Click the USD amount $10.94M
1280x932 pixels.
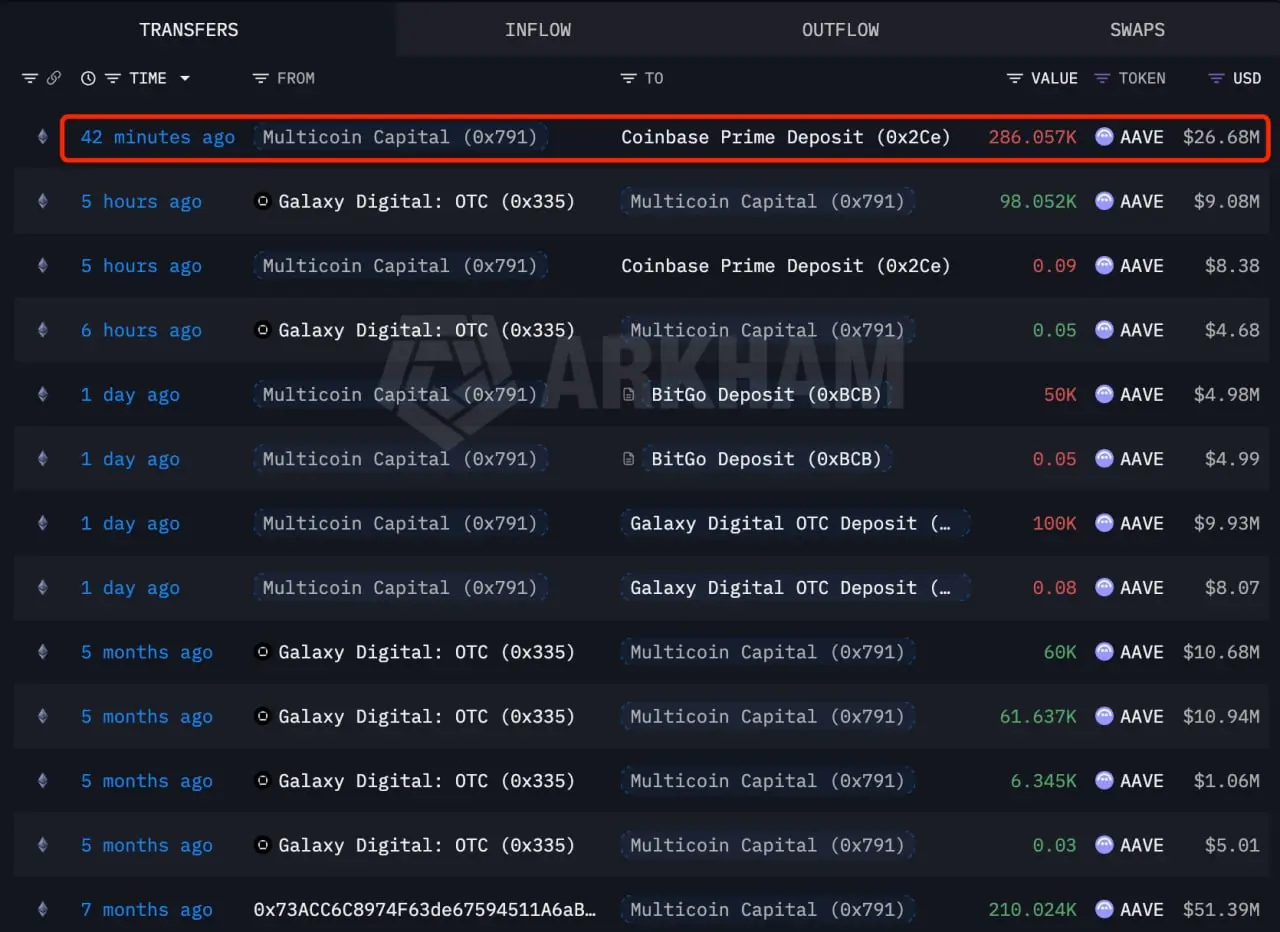click(x=1221, y=716)
